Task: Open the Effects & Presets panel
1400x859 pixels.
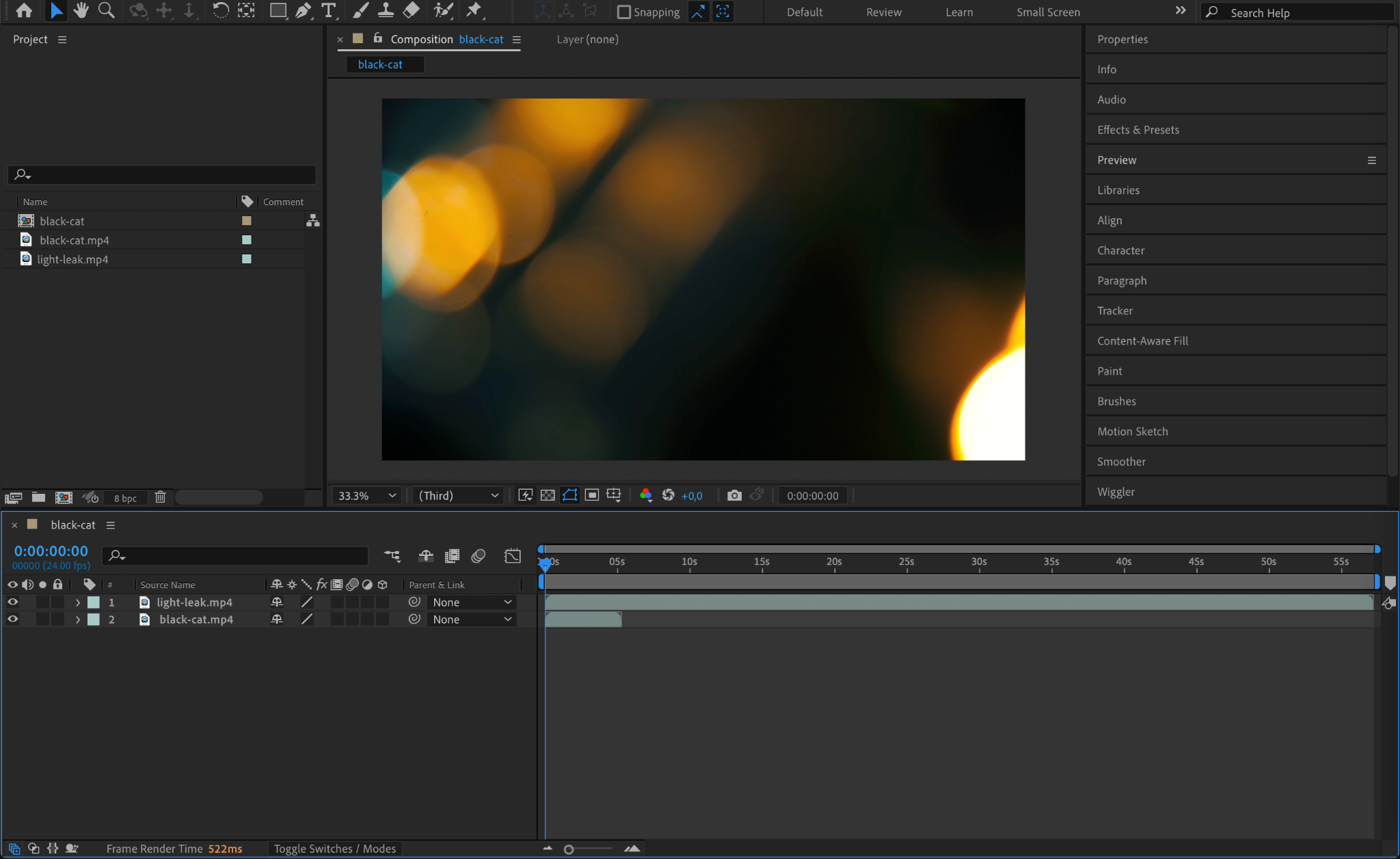Action: 1137,129
